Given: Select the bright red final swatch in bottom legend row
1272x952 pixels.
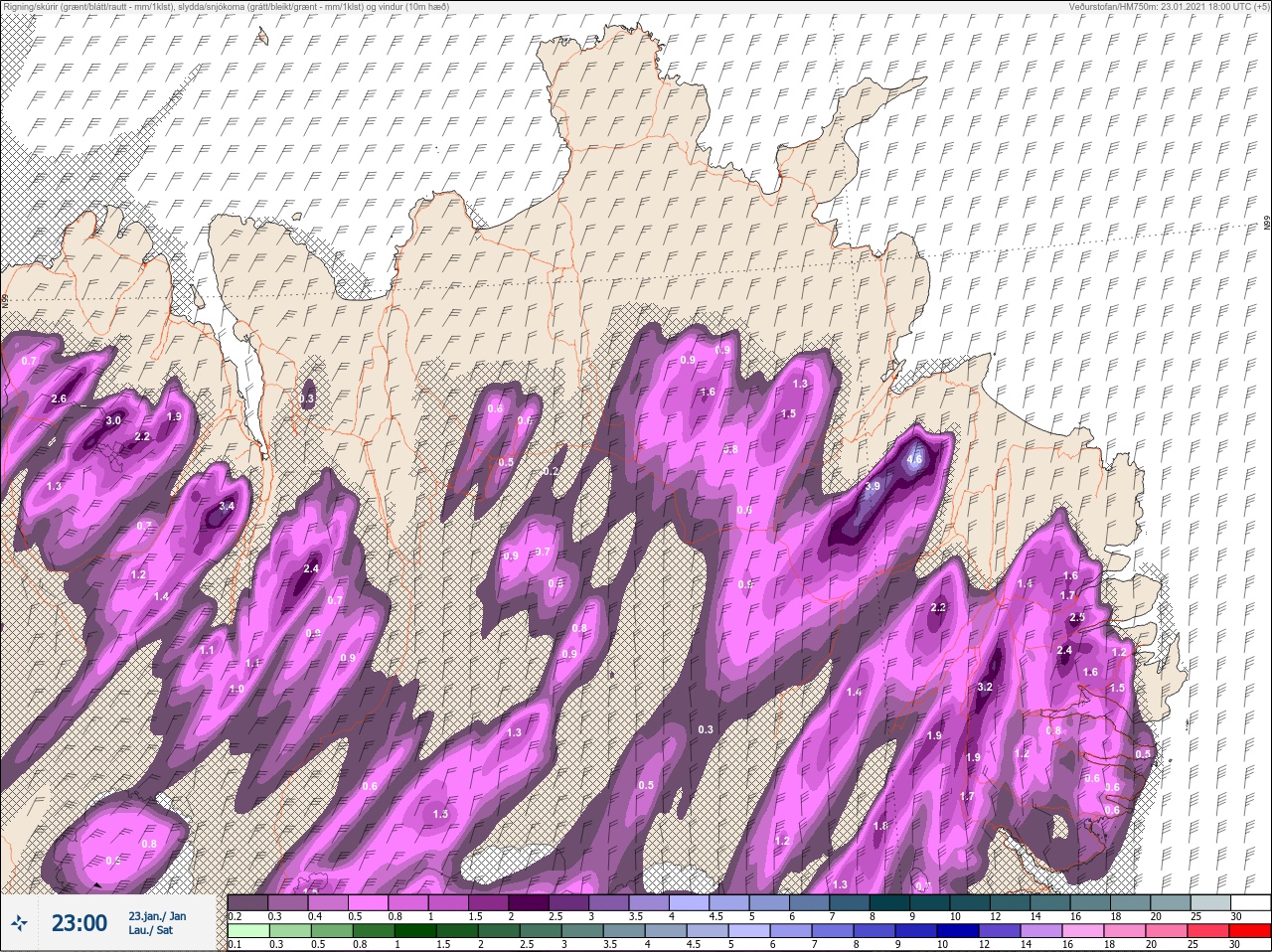Looking at the screenshot, I should click(x=1250, y=930).
